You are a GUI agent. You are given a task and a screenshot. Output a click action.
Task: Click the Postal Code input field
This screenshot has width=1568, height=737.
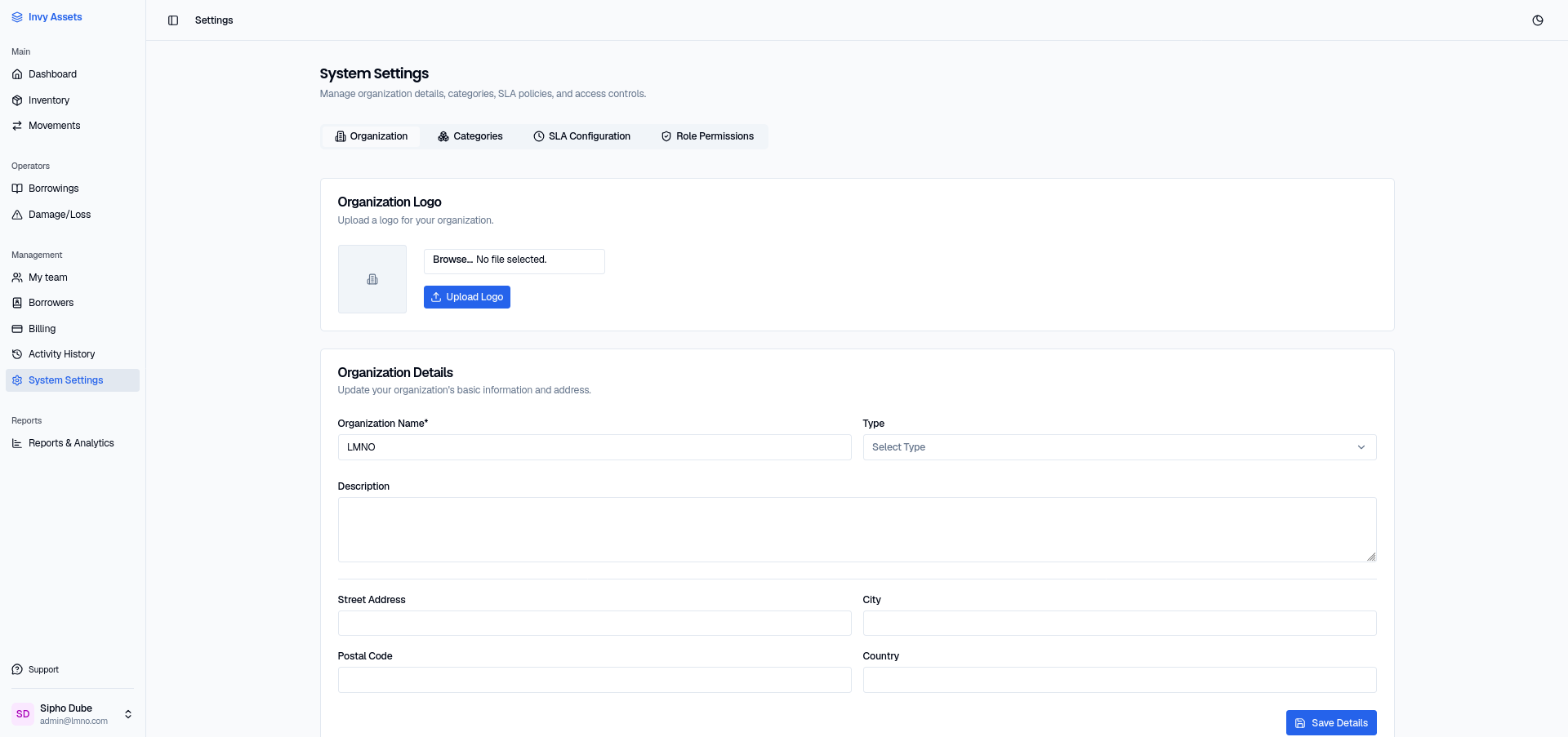click(x=595, y=680)
